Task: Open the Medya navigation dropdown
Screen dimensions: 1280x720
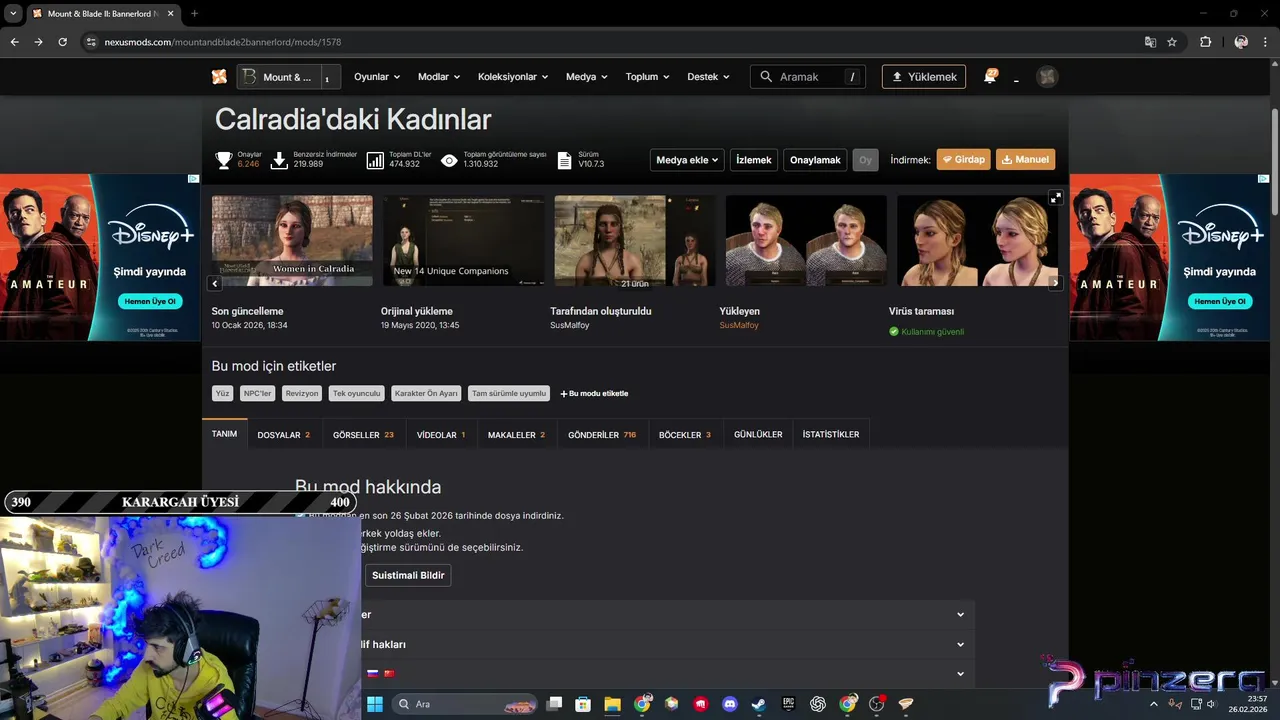Action: pos(587,77)
